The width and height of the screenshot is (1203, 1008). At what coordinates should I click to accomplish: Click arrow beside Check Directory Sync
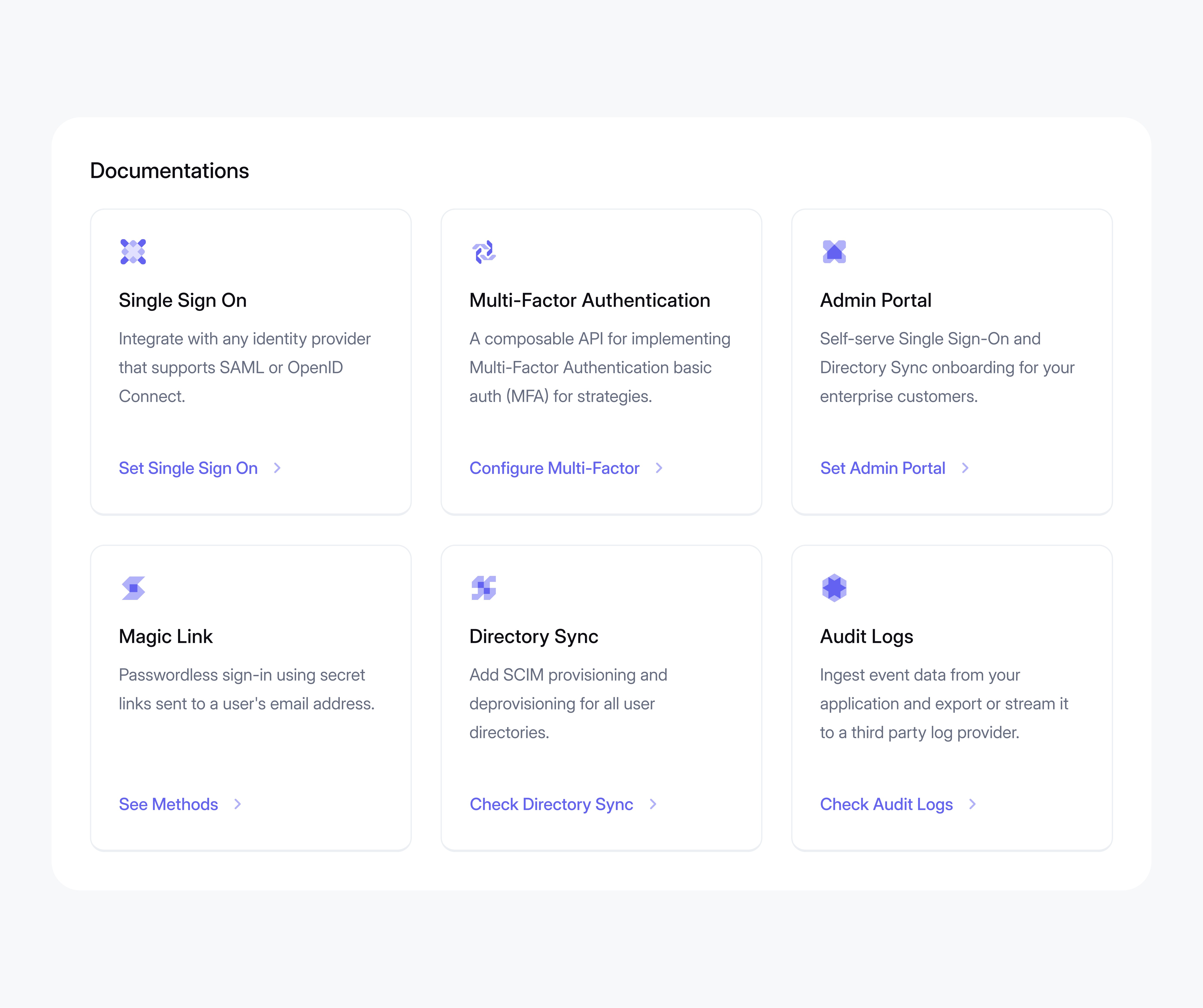coord(653,804)
